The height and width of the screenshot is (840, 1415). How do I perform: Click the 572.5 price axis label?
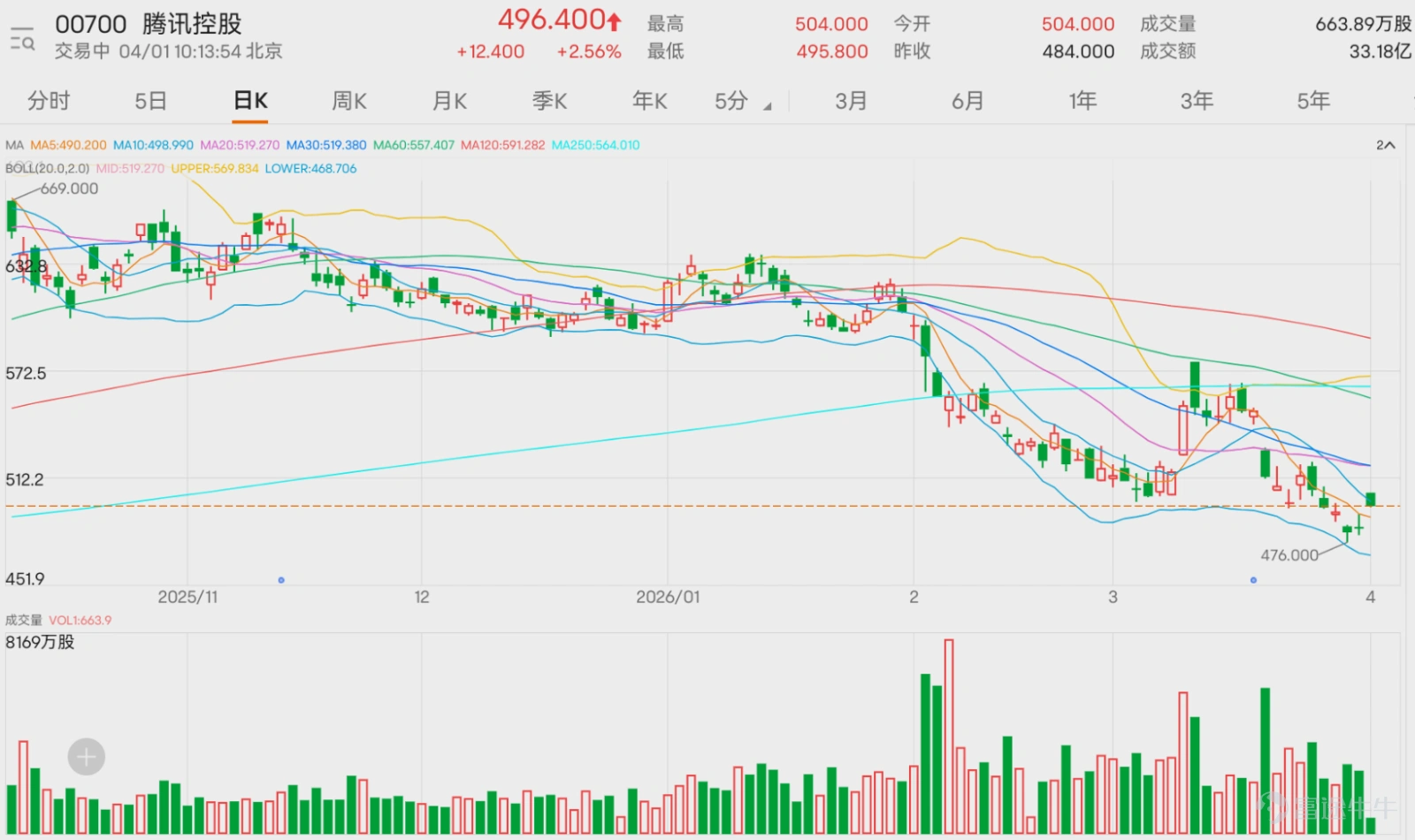point(26,373)
